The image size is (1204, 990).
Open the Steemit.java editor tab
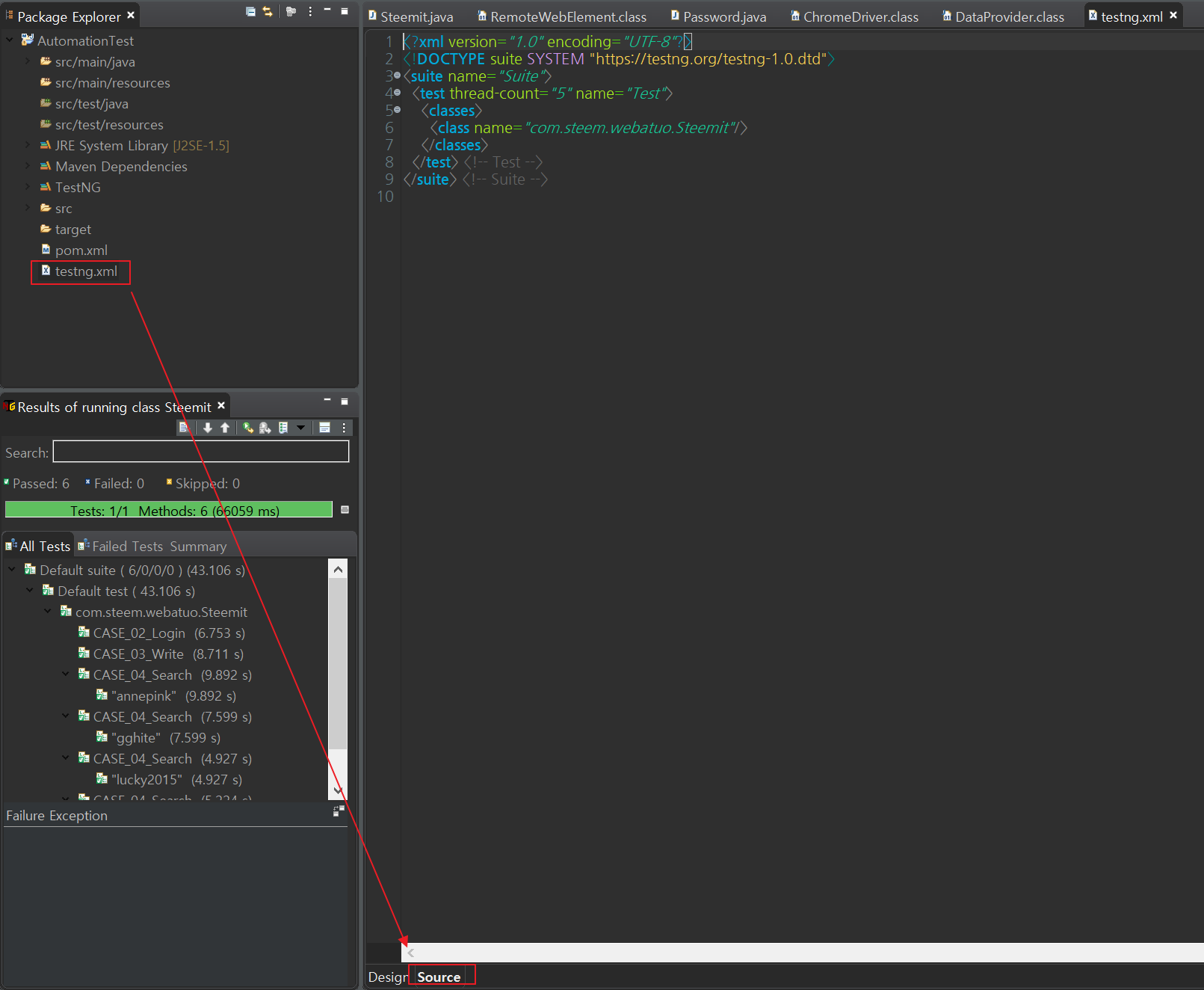click(410, 16)
